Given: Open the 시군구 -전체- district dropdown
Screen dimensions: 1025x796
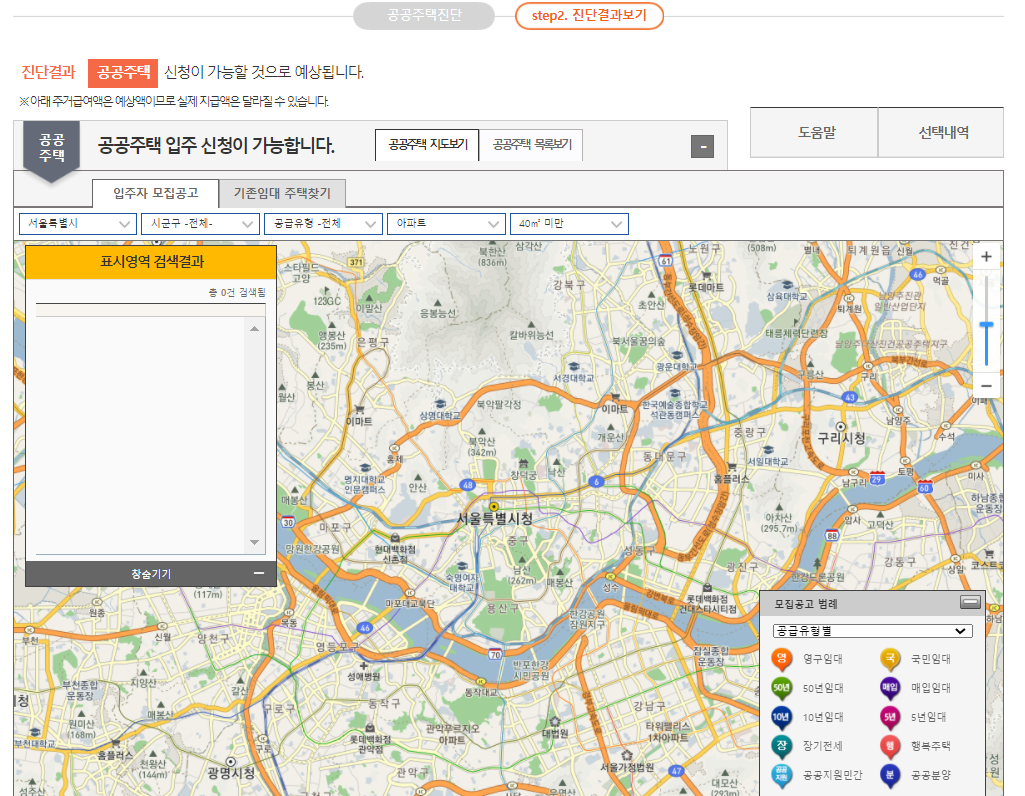Looking at the screenshot, I should click(201, 224).
